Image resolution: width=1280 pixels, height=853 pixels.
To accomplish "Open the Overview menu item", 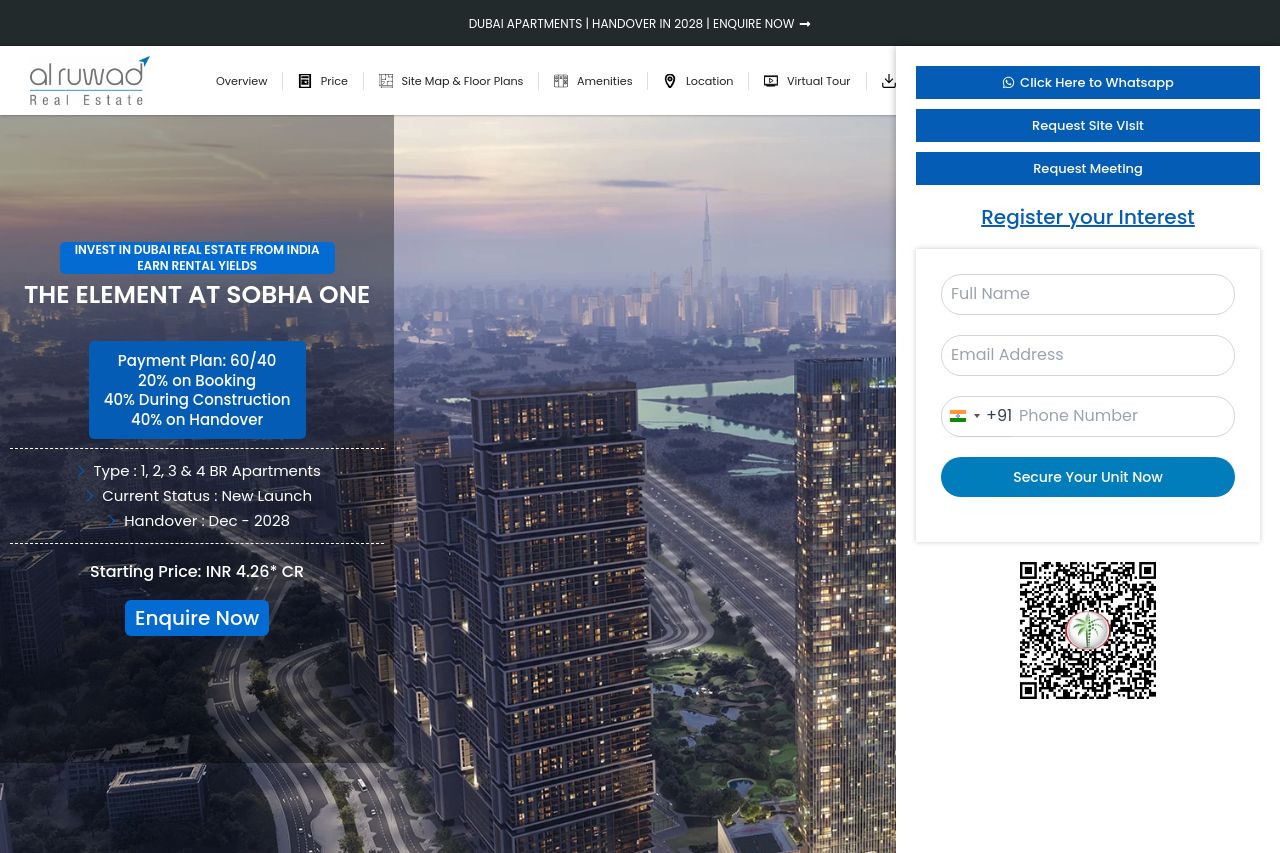I will tap(241, 81).
